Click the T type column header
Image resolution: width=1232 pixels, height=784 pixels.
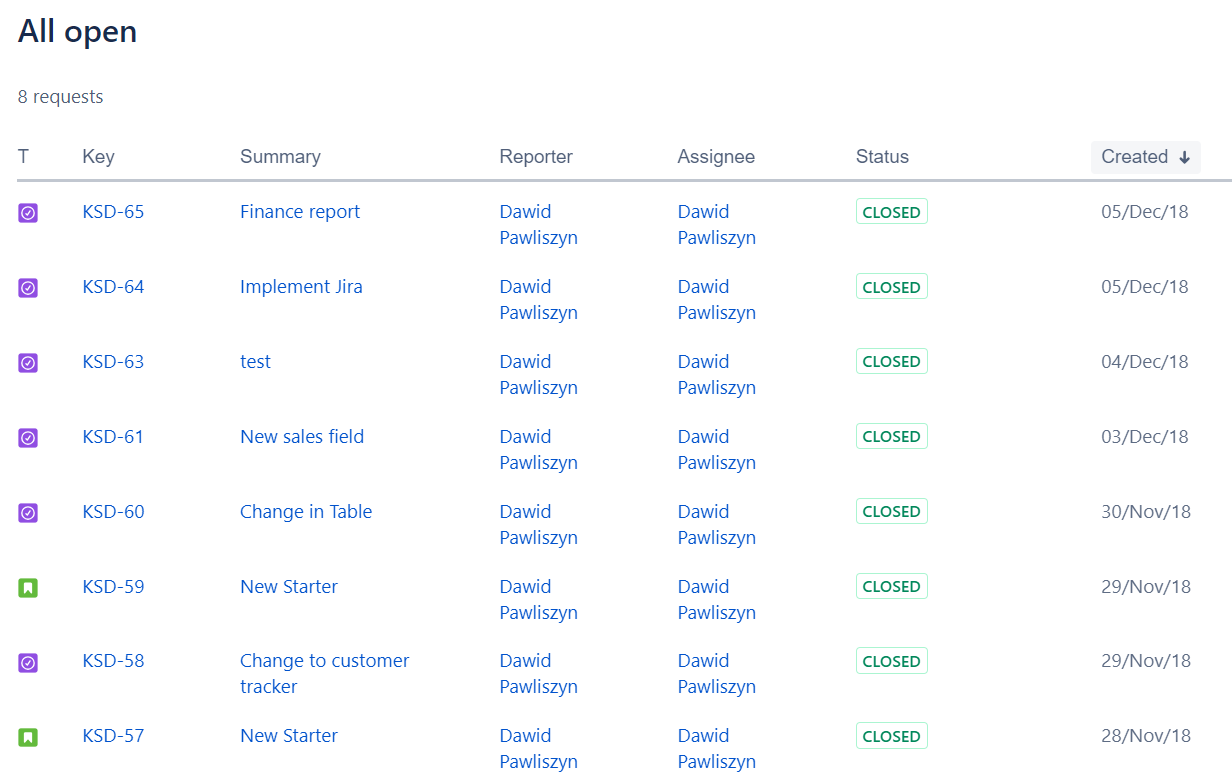pos(23,157)
